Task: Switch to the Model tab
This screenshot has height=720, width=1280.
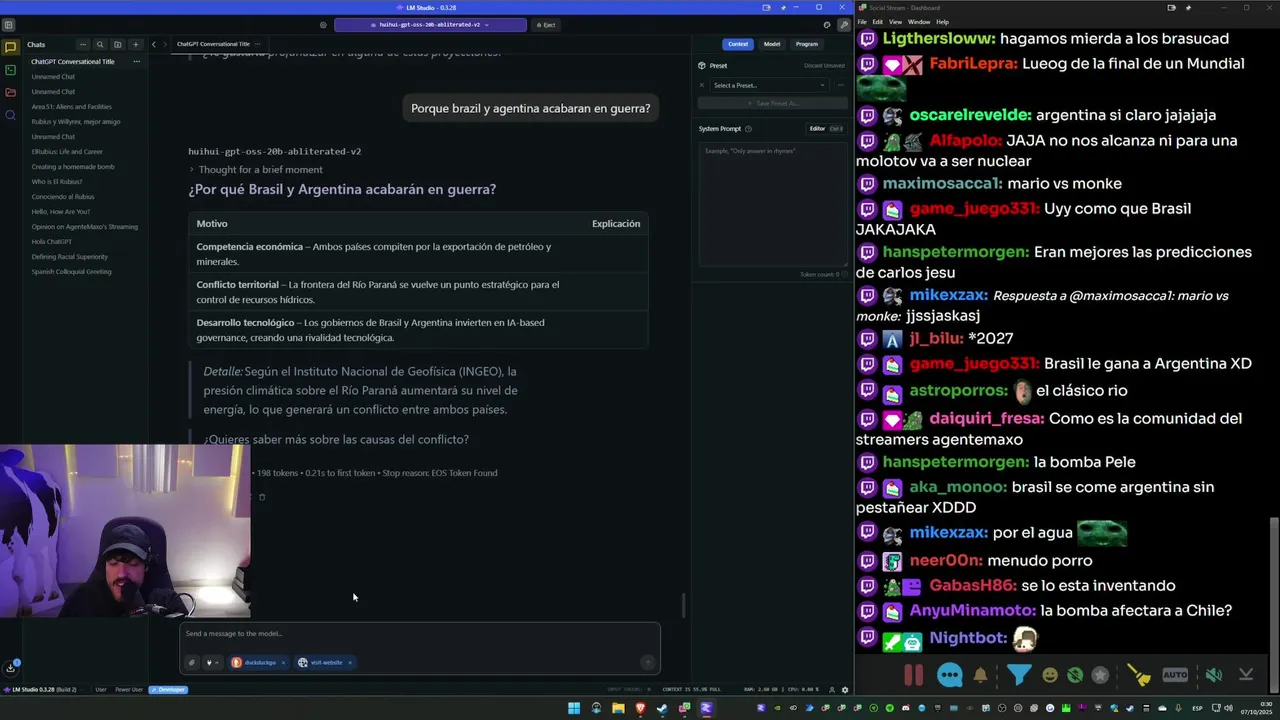Action: pyautogui.click(x=772, y=44)
